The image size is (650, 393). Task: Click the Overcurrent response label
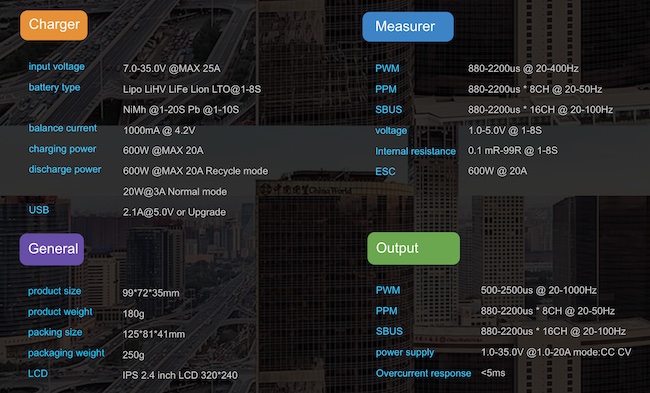(x=423, y=374)
